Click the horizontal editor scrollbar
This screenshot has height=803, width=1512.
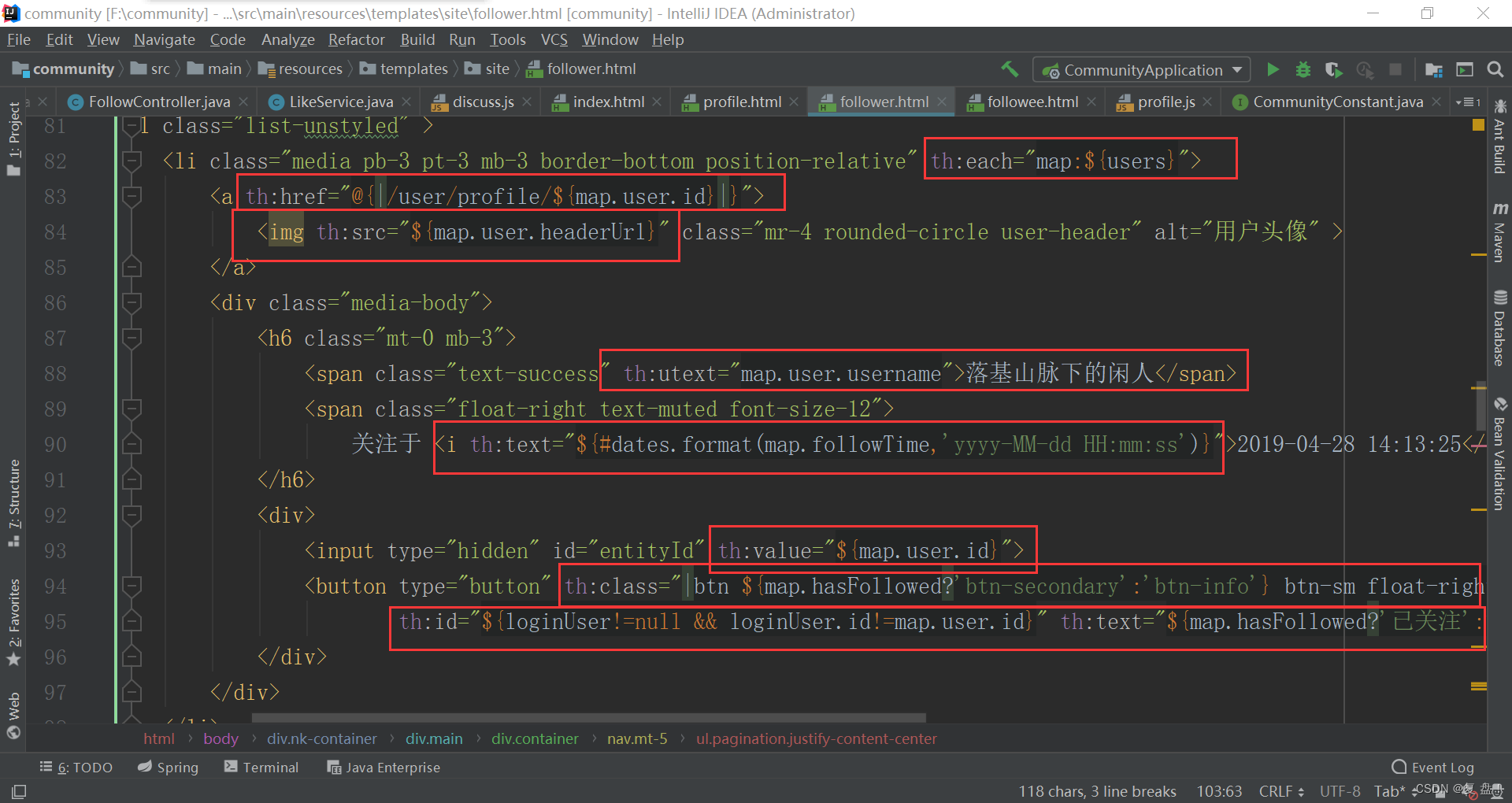[x=588, y=717]
